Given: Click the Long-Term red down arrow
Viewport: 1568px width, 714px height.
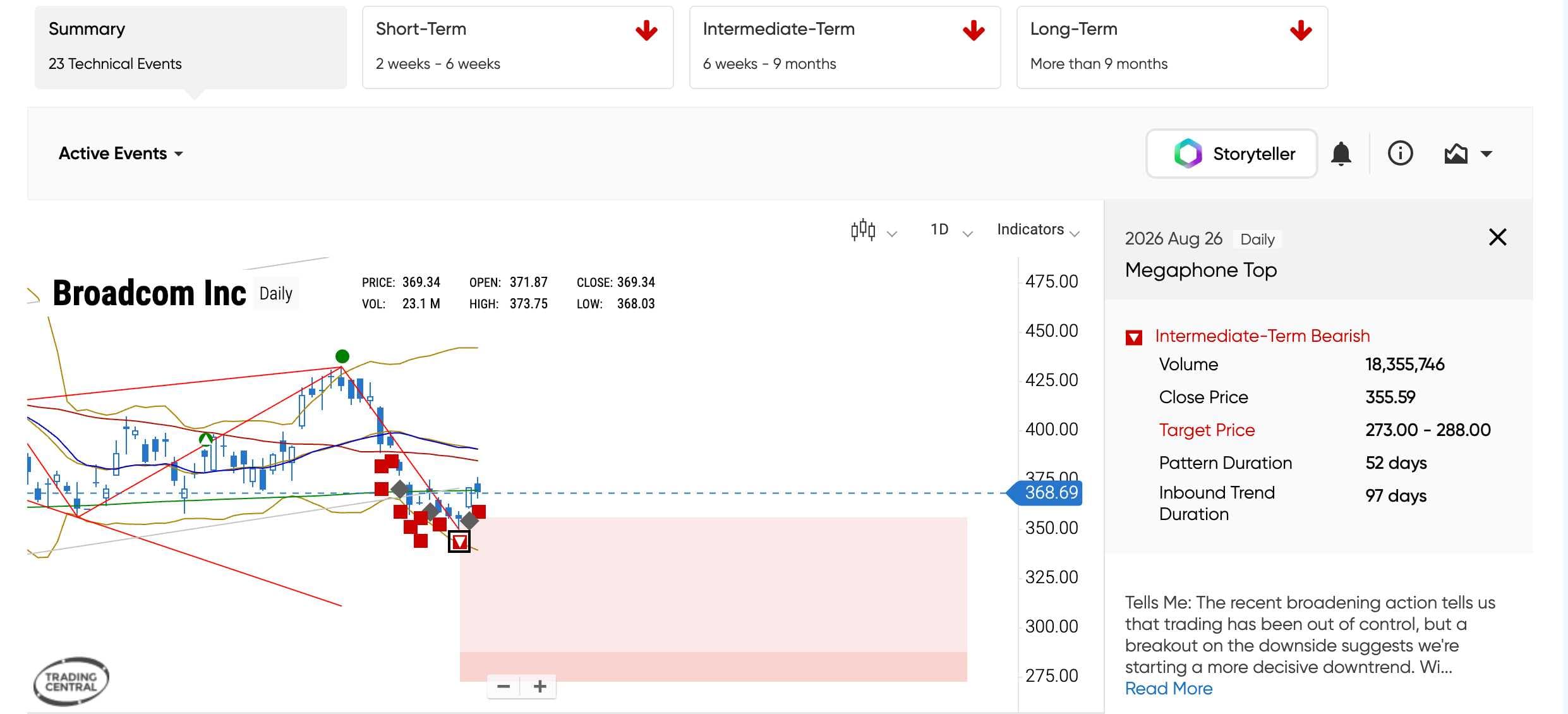Looking at the screenshot, I should [x=1301, y=30].
